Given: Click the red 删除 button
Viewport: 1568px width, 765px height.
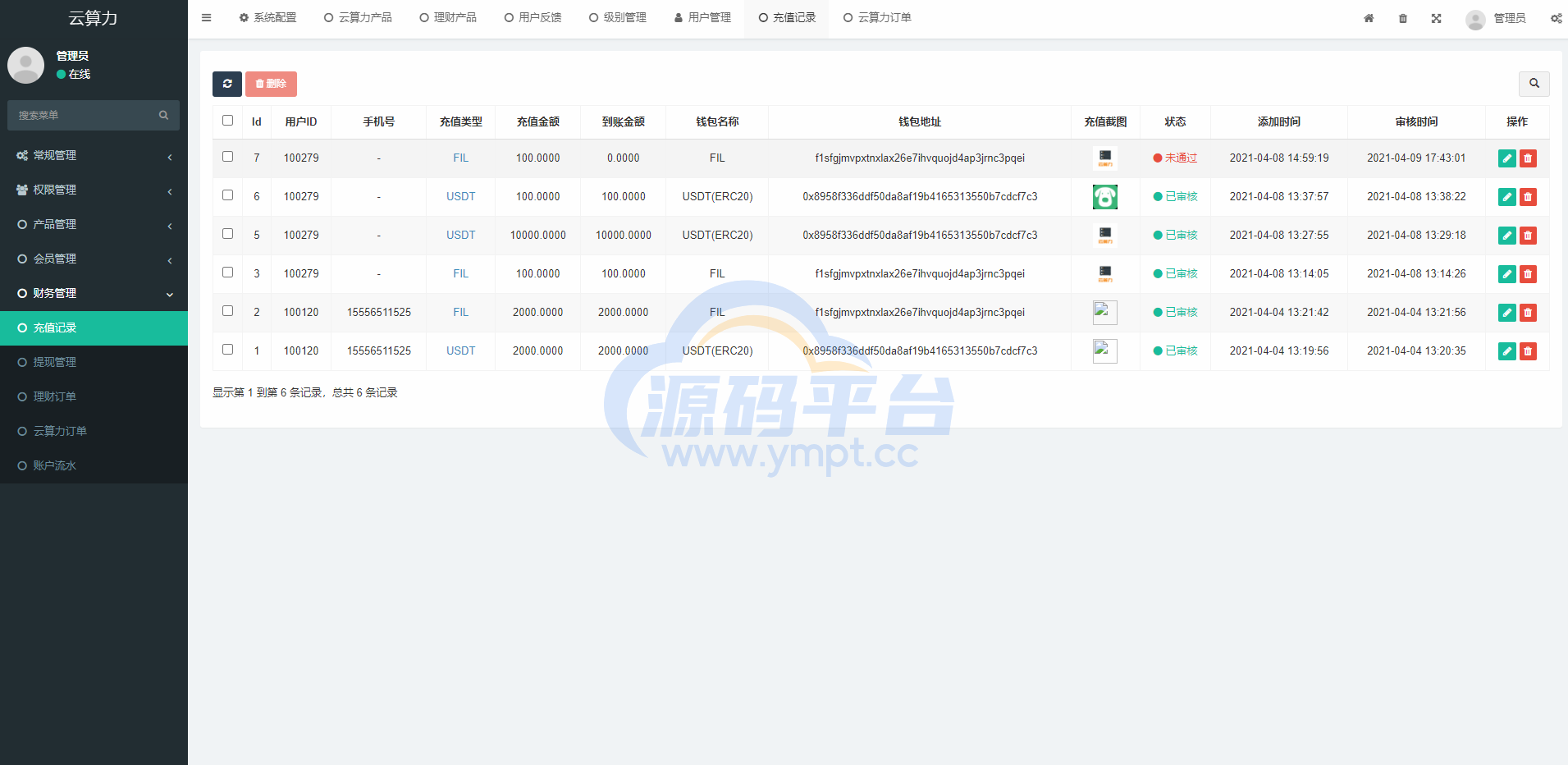Looking at the screenshot, I should [x=271, y=84].
